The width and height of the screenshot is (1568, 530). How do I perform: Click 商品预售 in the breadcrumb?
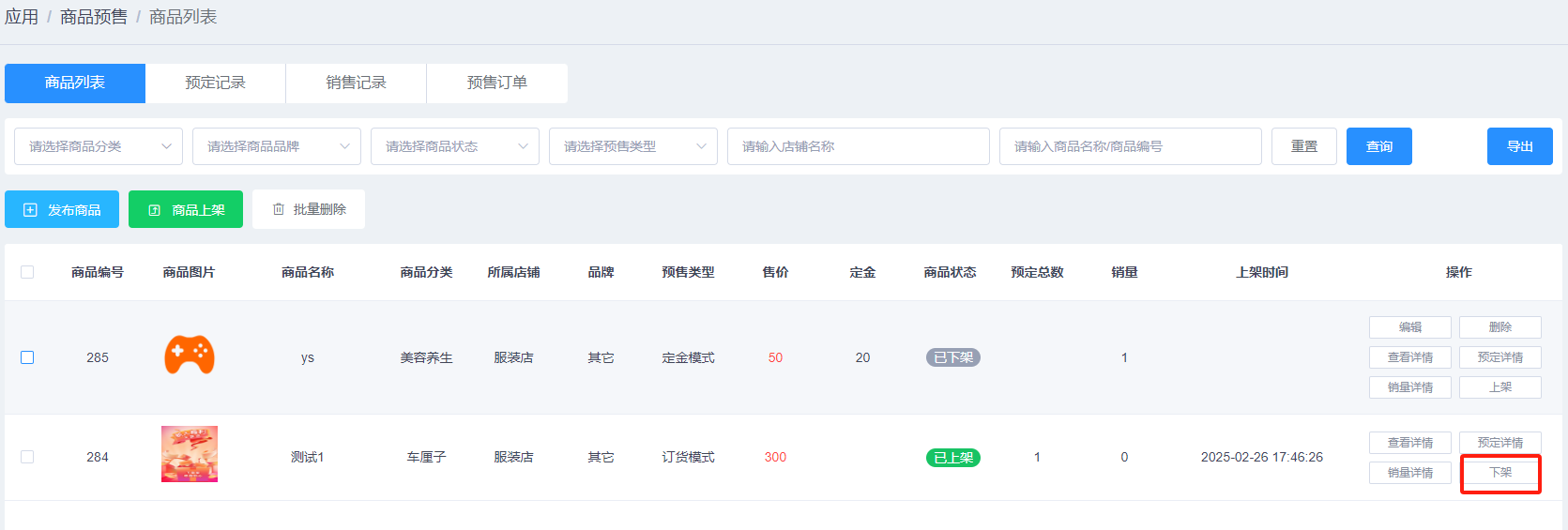(x=94, y=17)
